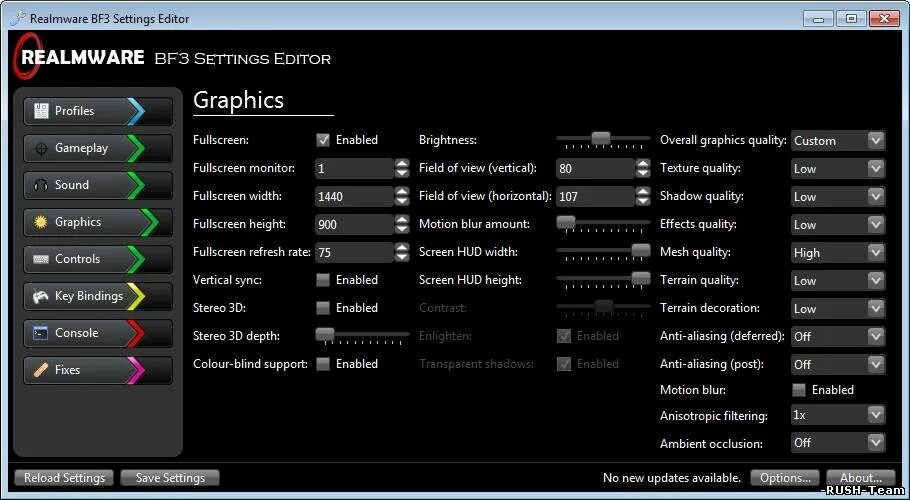Maximize the Settings Editor window

click(851, 19)
